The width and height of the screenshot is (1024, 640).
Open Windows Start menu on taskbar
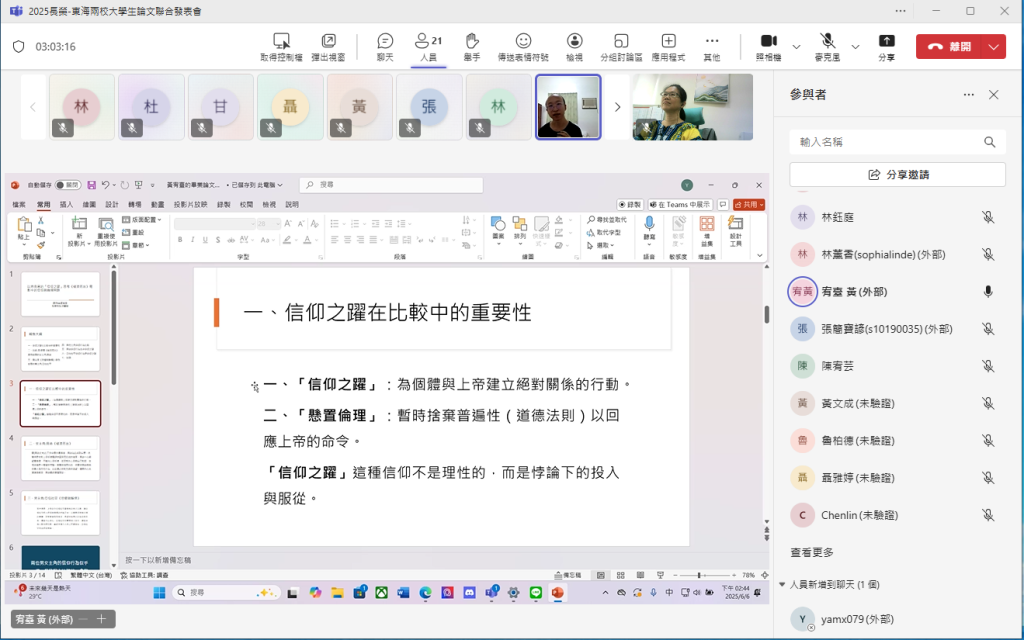[x=159, y=593]
